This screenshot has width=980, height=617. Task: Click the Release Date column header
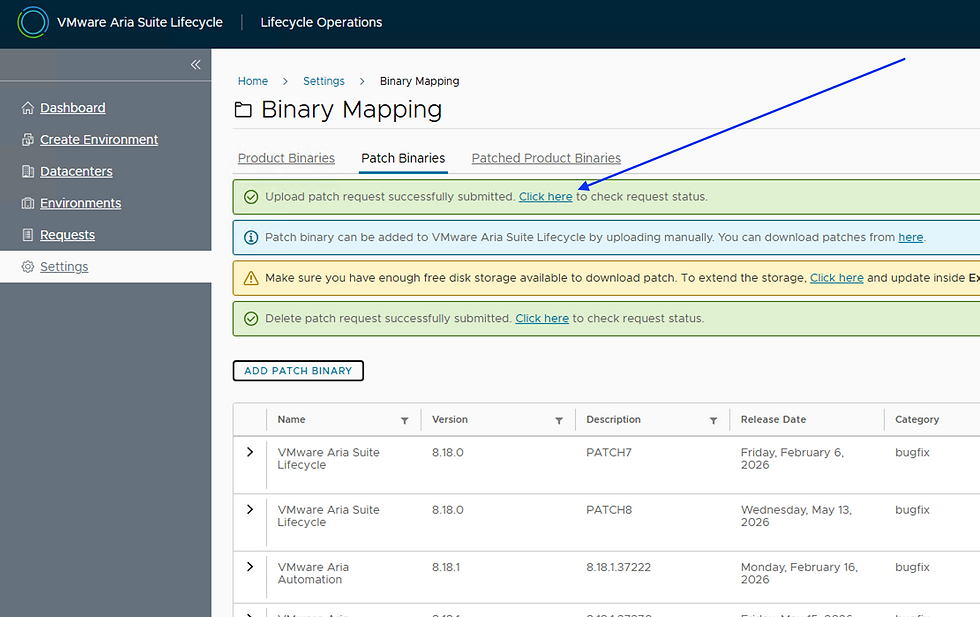(x=773, y=419)
